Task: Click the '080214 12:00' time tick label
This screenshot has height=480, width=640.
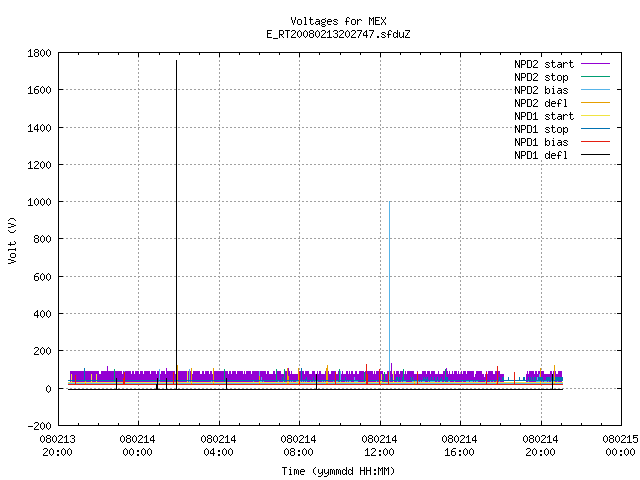Action: (379, 446)
